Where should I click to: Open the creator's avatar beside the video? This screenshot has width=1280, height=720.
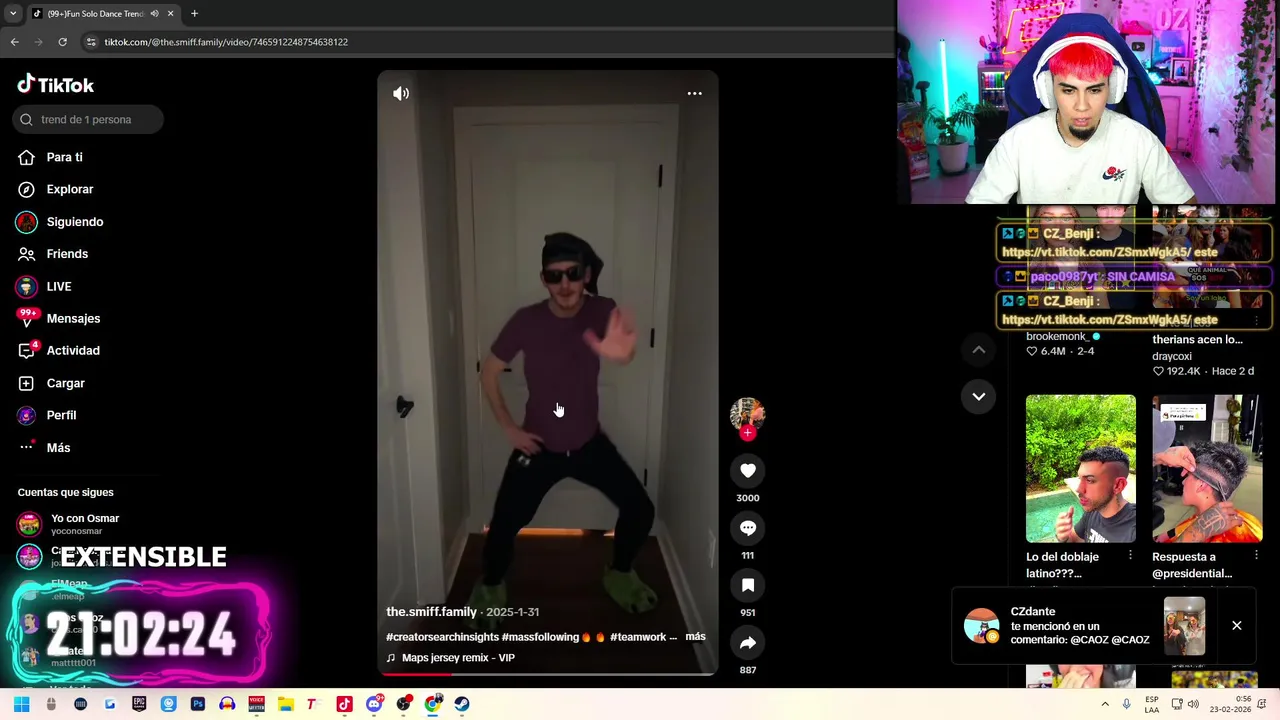coord(747,413)
